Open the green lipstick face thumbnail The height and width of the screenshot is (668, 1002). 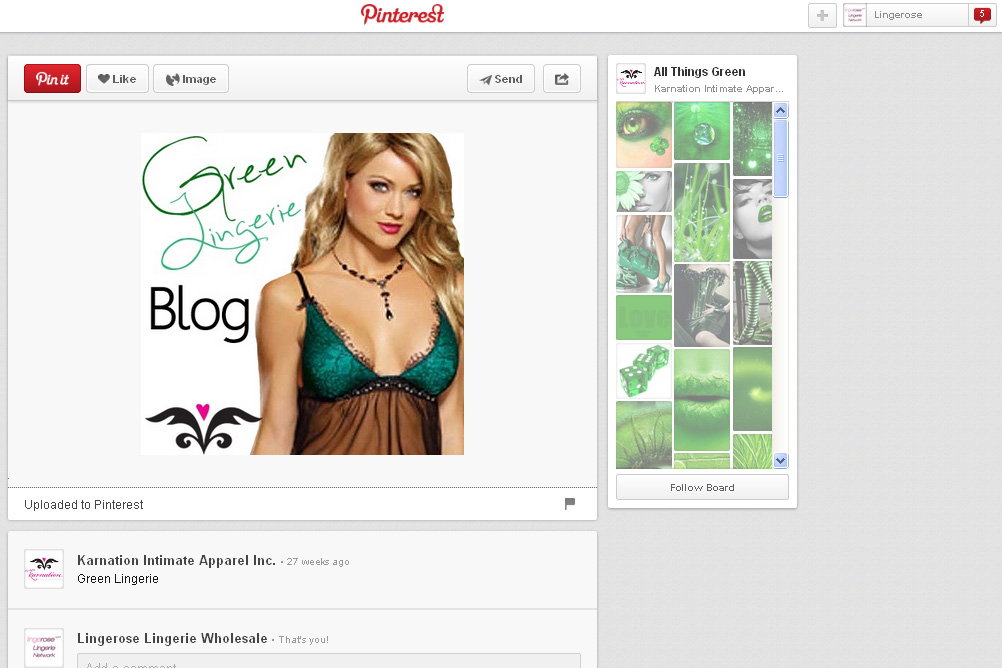coord(752,218)
